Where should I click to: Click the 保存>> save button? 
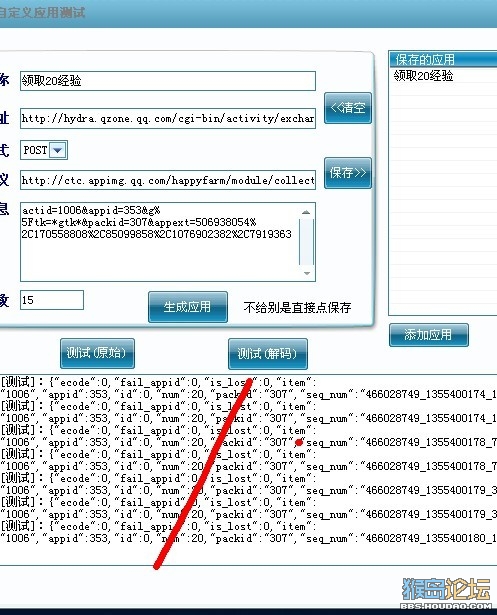(348, 173)
